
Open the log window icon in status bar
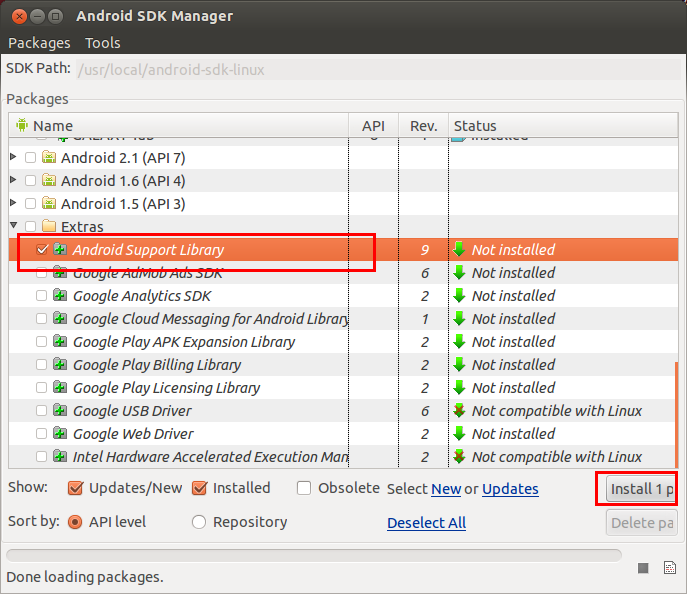pyautogui.click(x=669, y=567)
